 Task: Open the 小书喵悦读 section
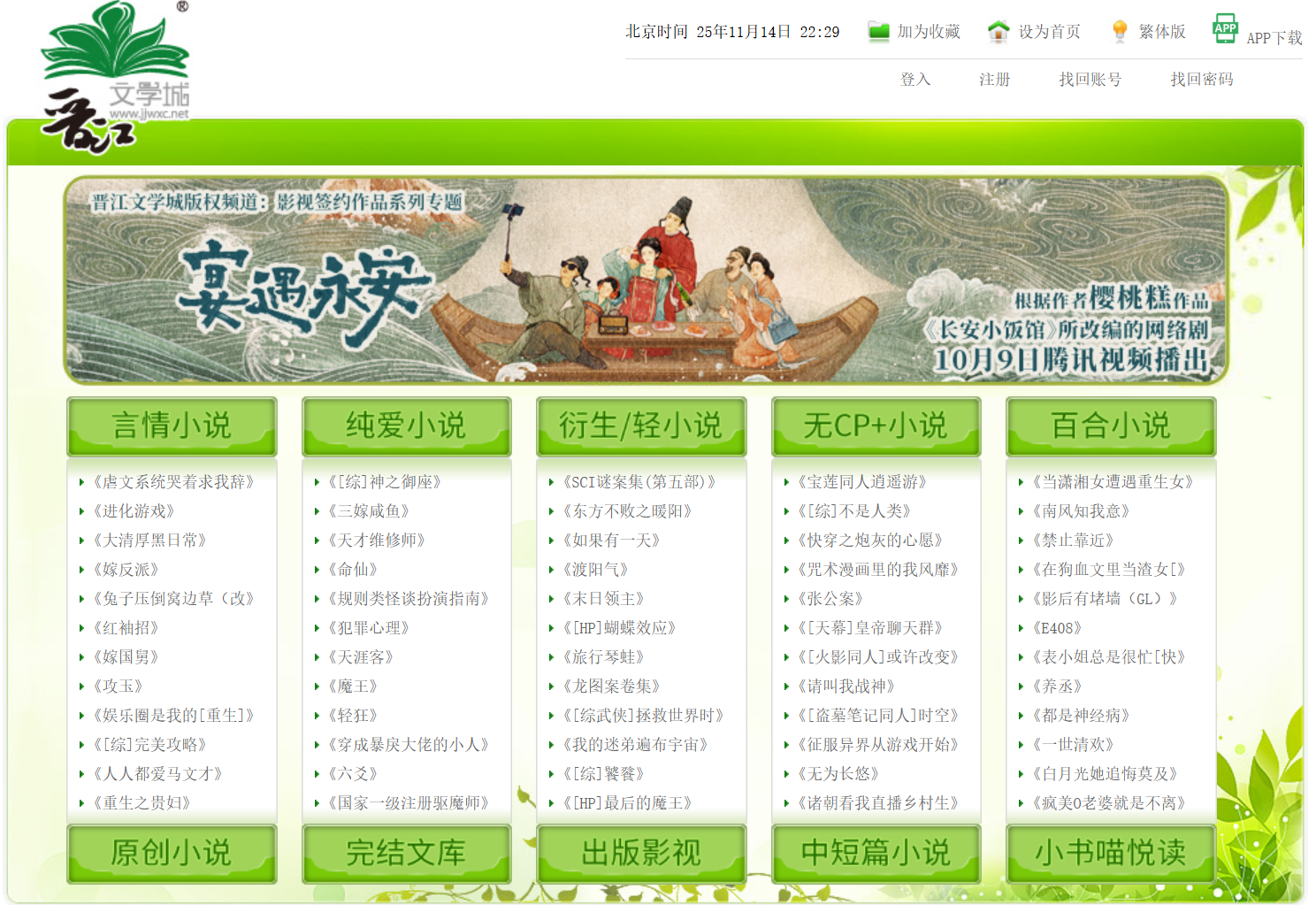1111,853
